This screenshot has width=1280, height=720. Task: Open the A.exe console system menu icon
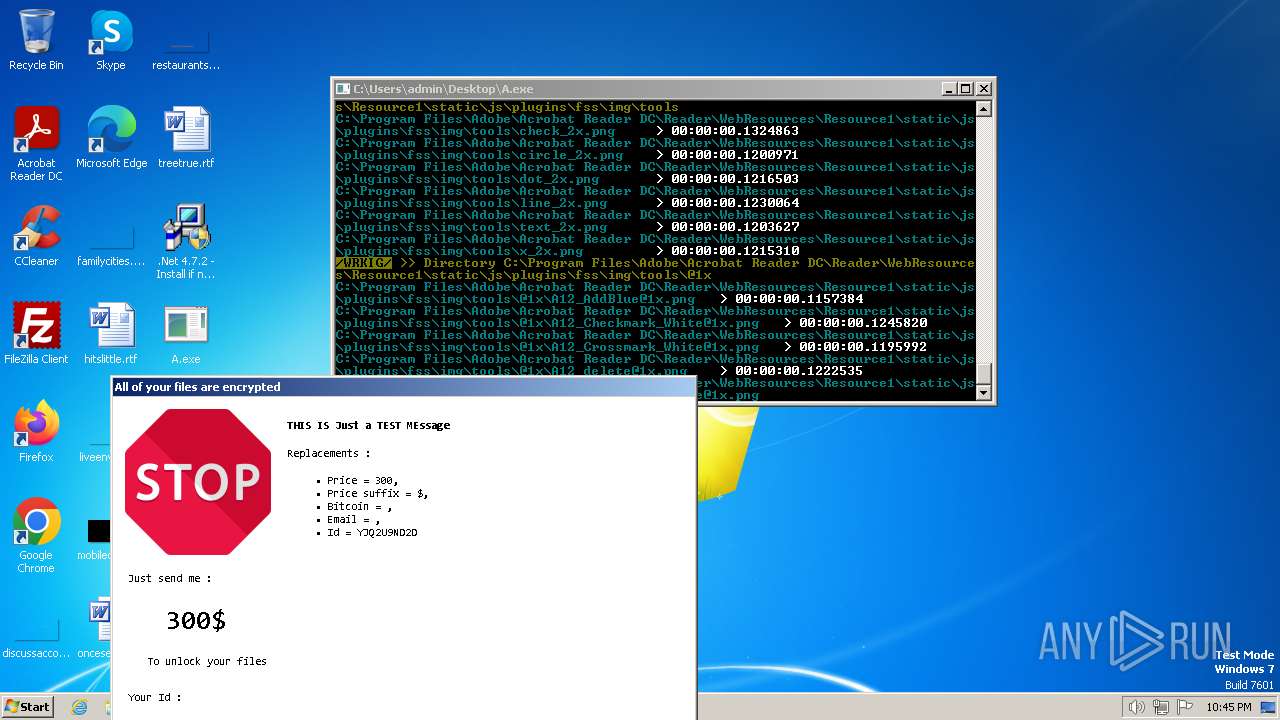pos(343,89)
